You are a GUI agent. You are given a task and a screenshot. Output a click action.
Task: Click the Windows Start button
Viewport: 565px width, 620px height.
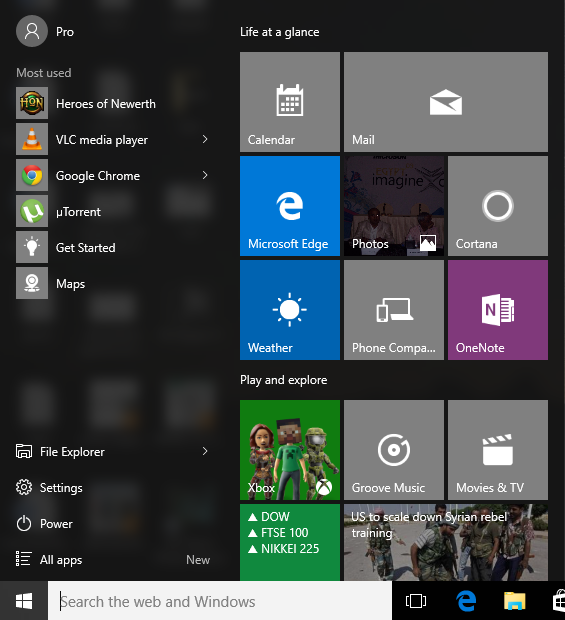tap(24, 601)
